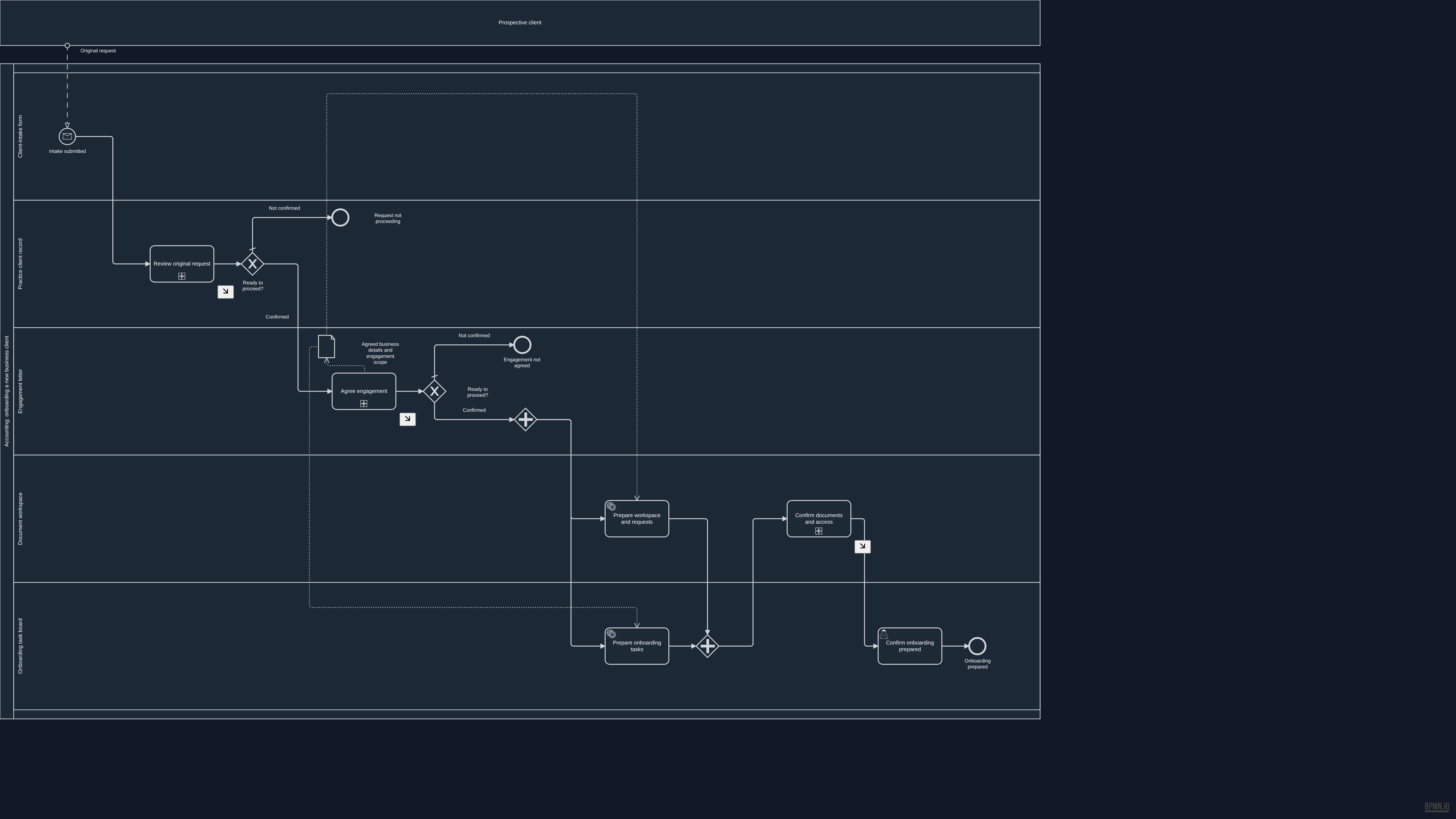Click the Engagement not agreed end event
The image size is (1456, 819).
coord(522,345)
